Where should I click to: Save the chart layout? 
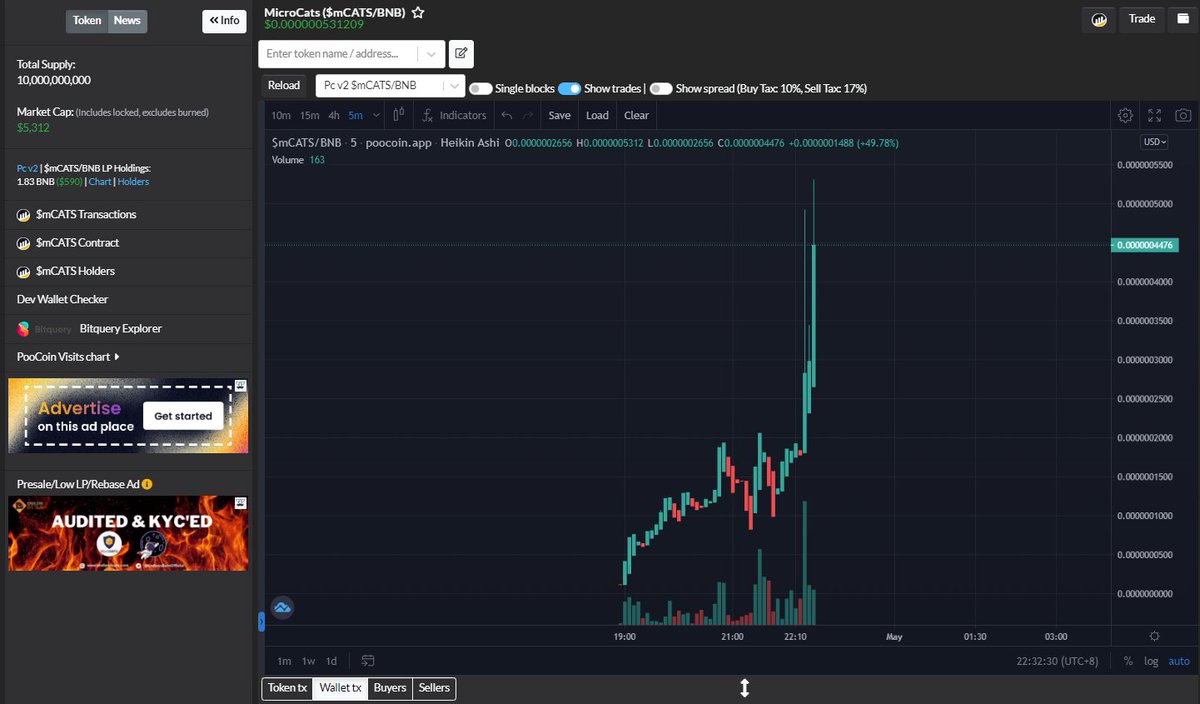point(560,115)
